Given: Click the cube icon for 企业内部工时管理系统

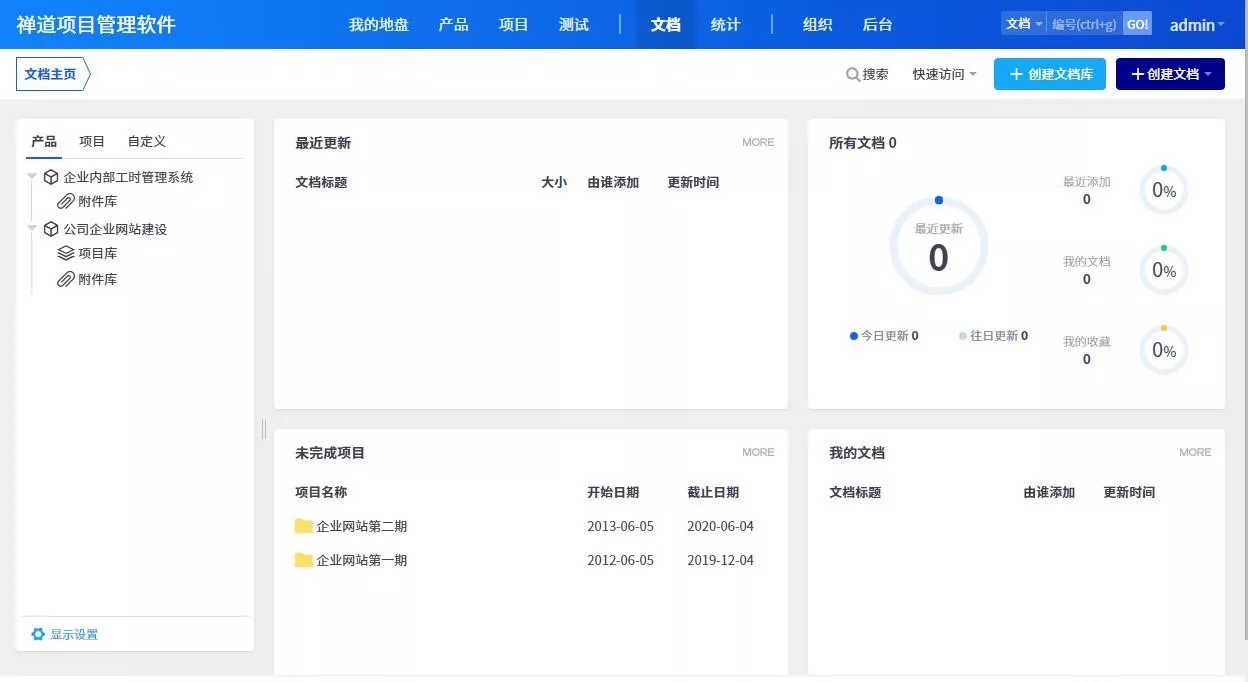Looking at the screenshot, I should (x=51, y=177).
